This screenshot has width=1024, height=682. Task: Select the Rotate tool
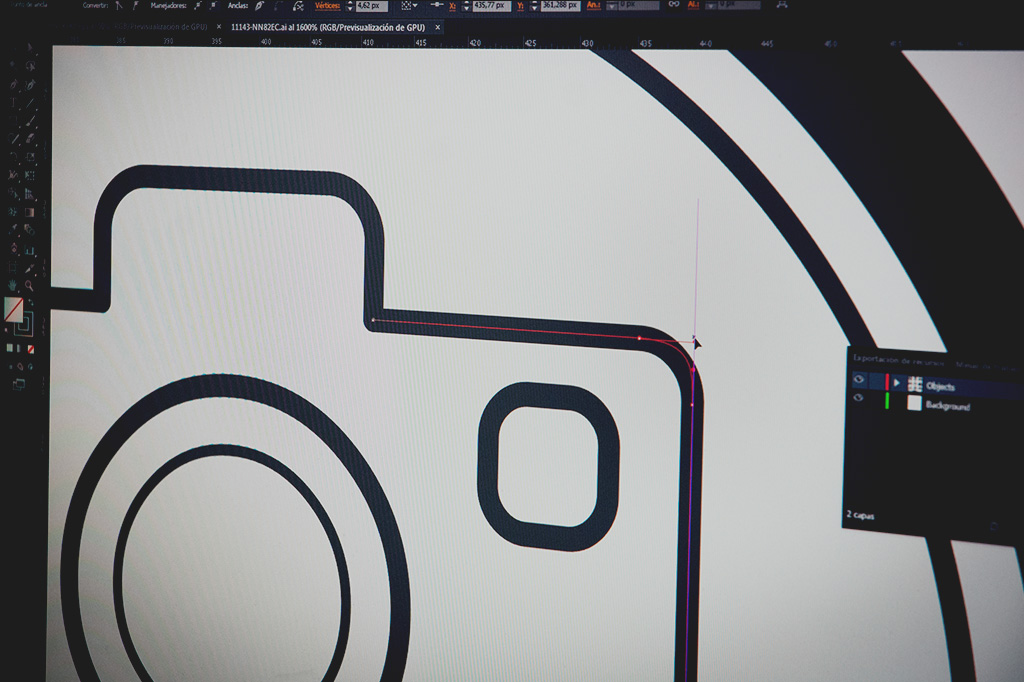(13, 158)
